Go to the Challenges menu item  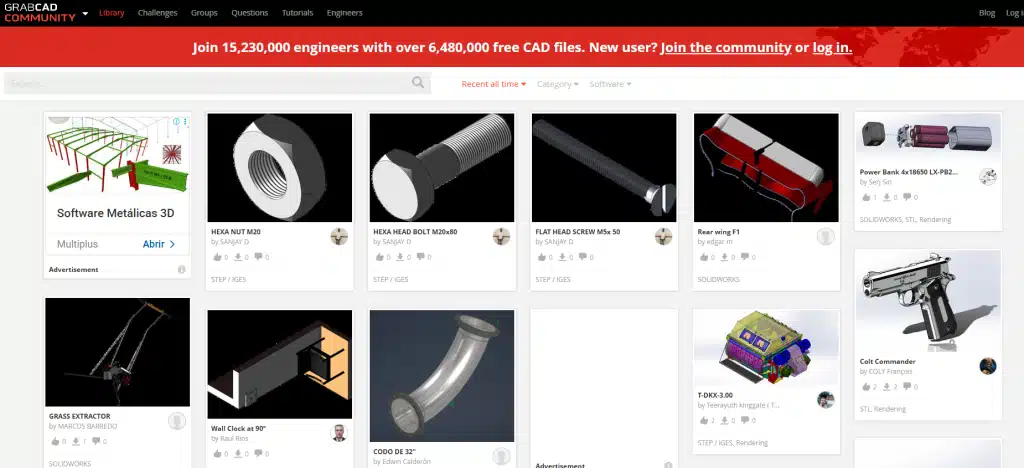157,13
